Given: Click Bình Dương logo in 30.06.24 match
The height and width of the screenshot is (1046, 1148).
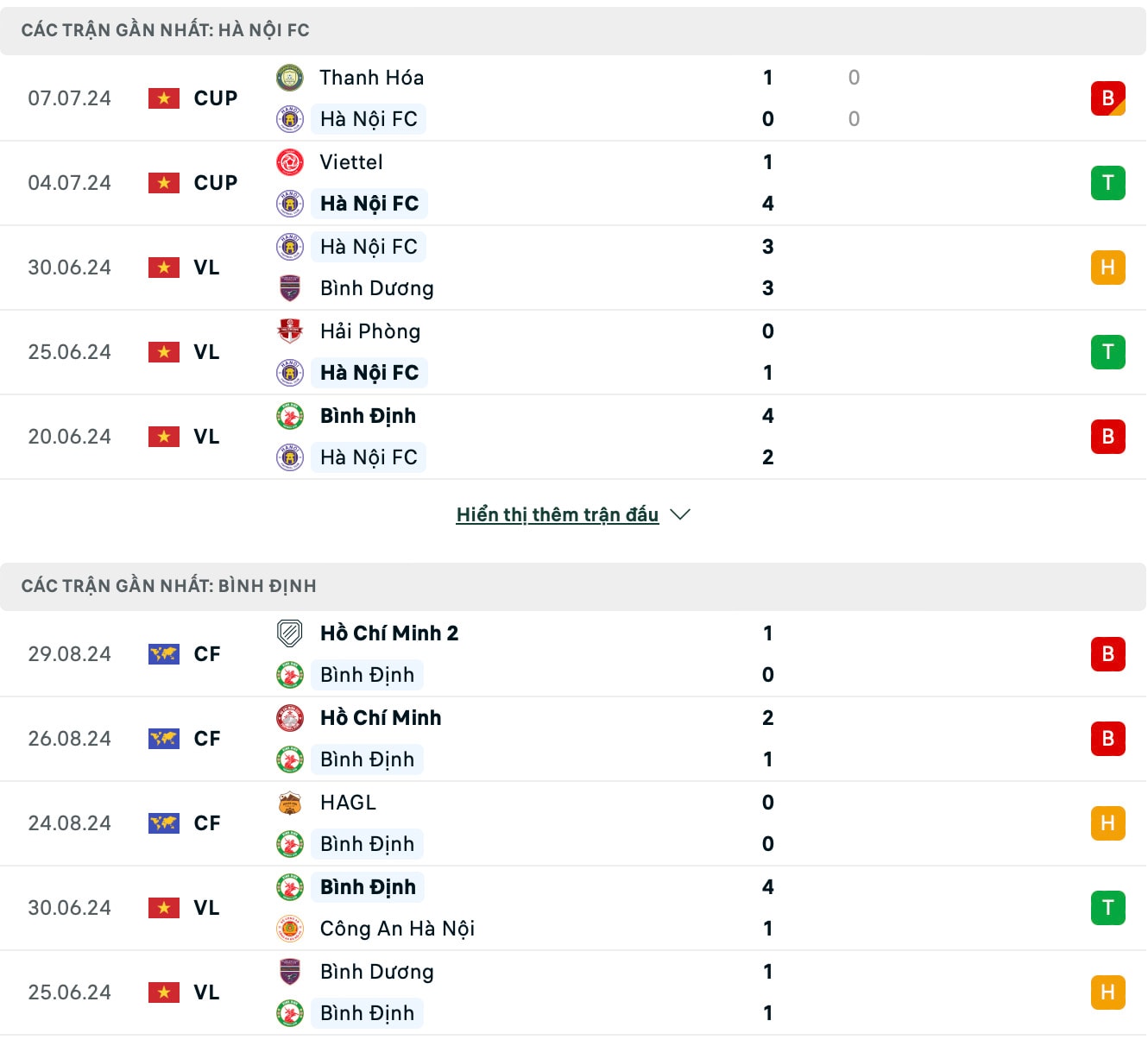Looking at the screenshot, I should click(290, 288).
